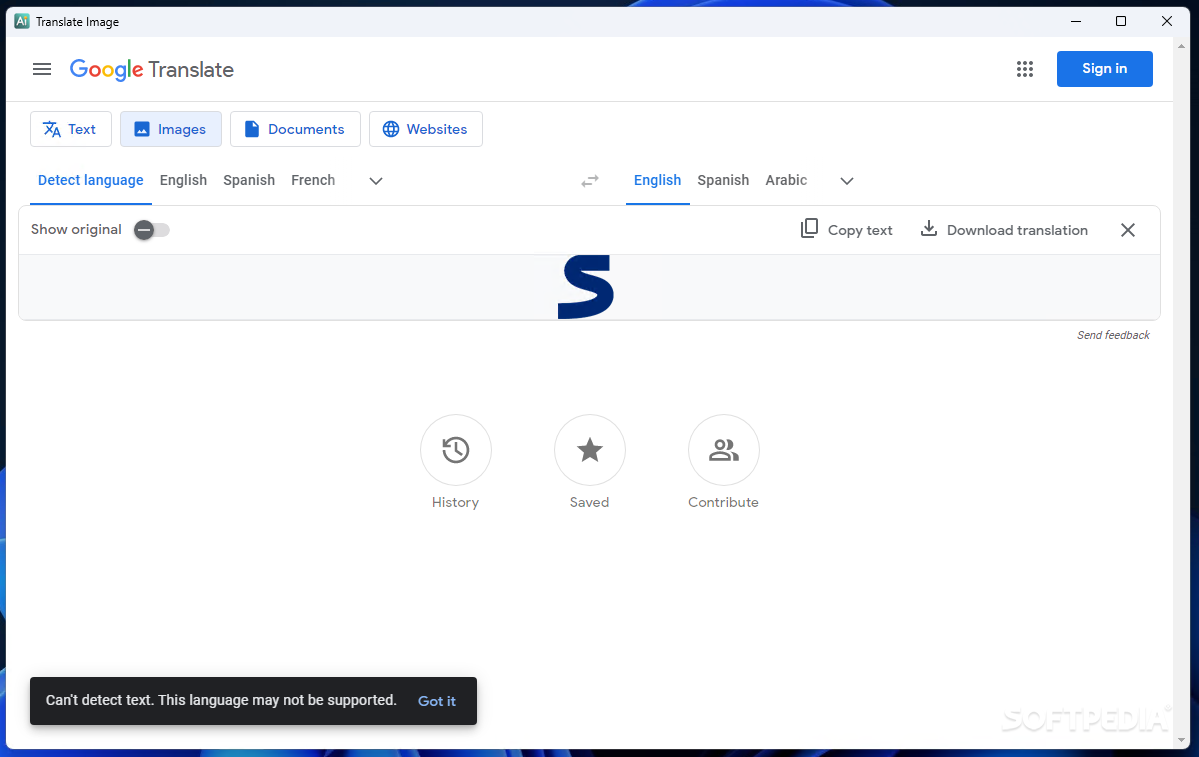This screenshot has height=757, width=1199.
Task: Click the Sign in button
Action: (x=1104, y=69)
